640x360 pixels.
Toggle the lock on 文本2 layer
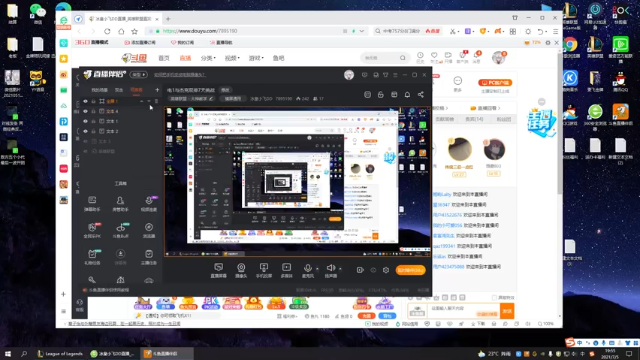(x=93, y=131)
